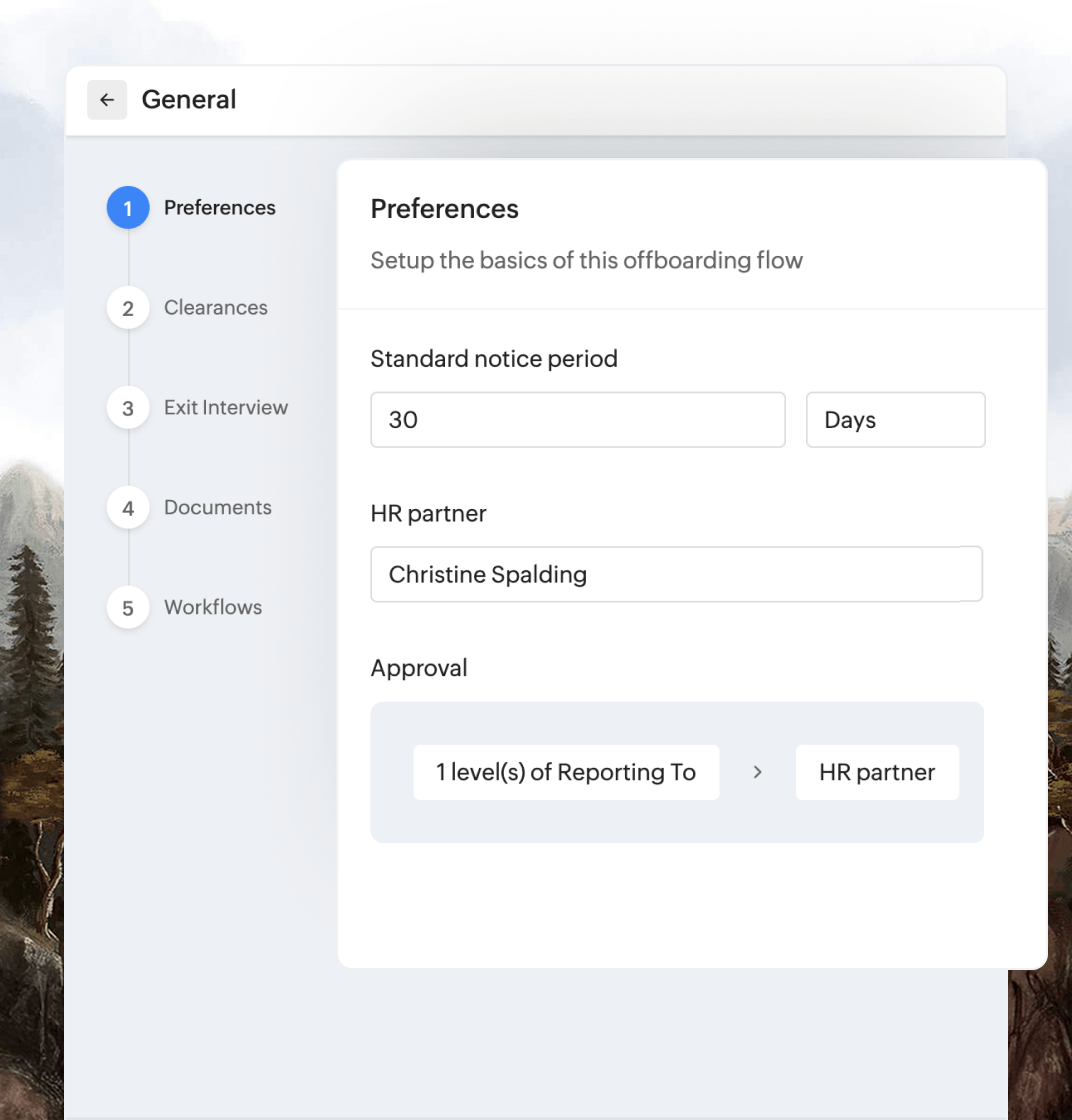Click the Christine Spalding name field
1072x1120 pixels.
pos(676,573)
